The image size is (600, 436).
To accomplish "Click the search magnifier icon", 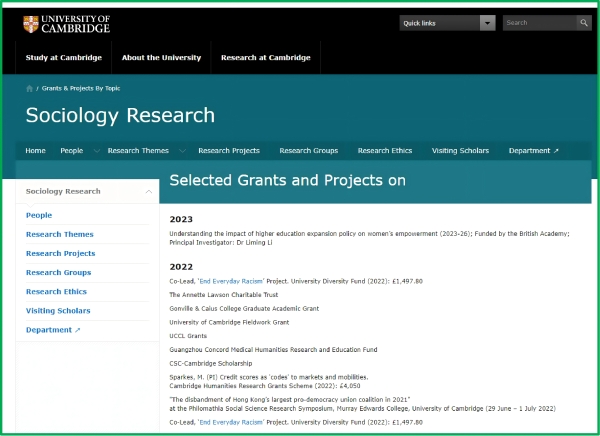I will click(584, 23).
